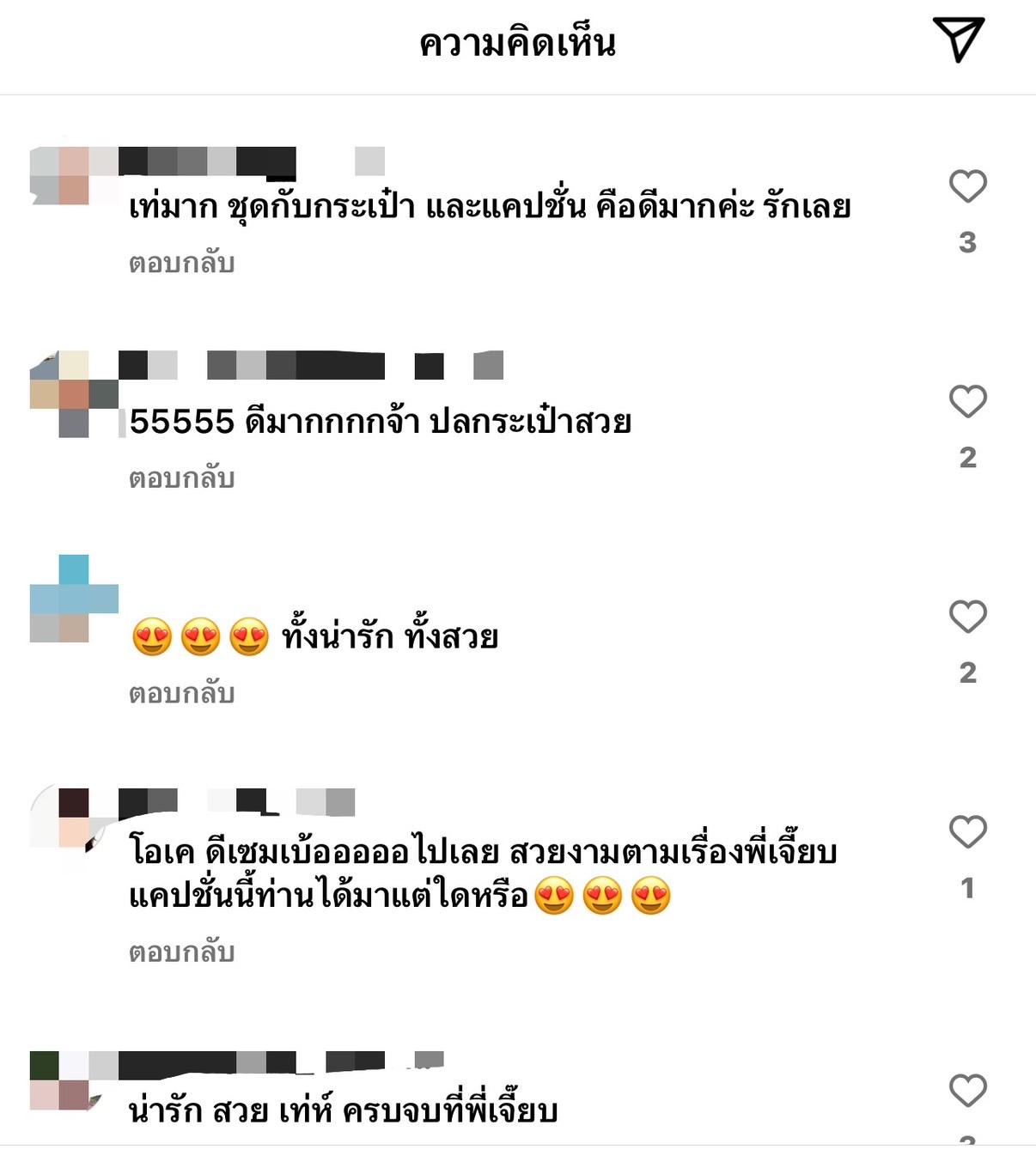Like the comment starting with เท่มาก ชุดกับกระเป๋า
Viewport: 1036px width, 1168px height.
pyautogui.click(x=967, y=186)
